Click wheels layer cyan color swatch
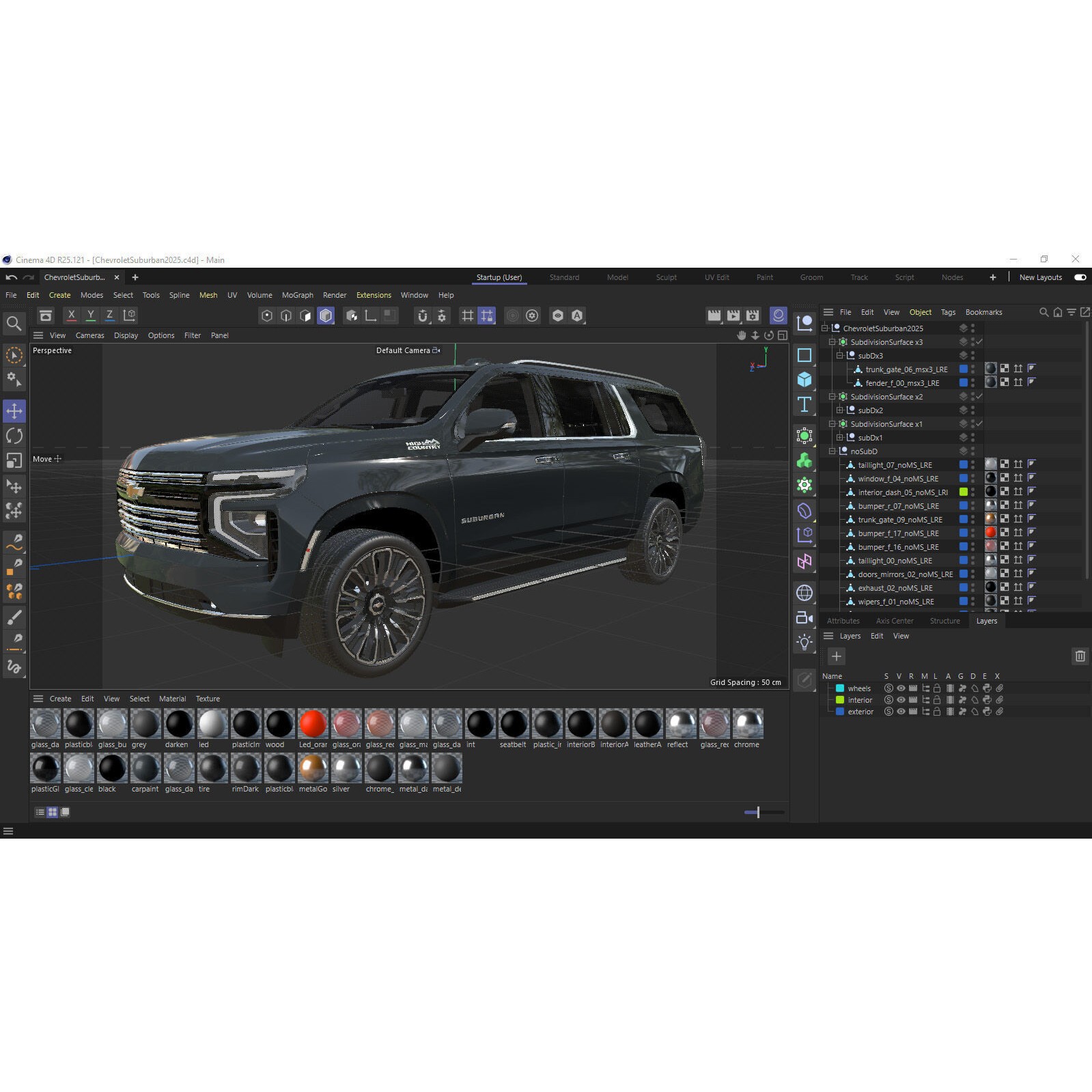Image resolution: width=1092 pixels, height=1092 pixels. 840,688
